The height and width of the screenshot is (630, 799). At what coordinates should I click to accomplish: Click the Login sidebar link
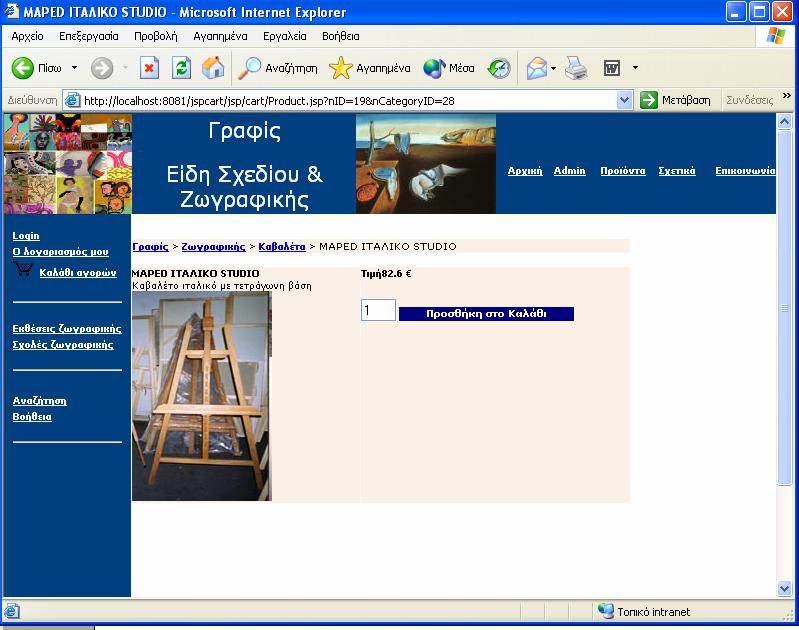26,235
